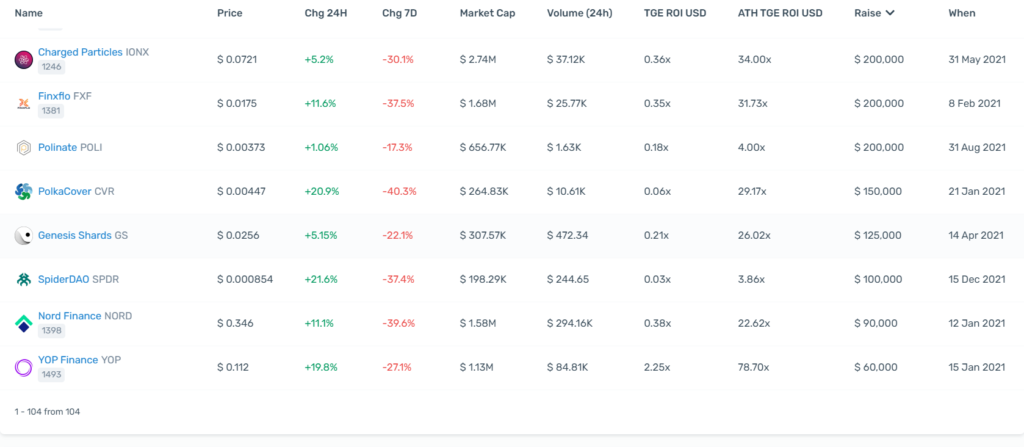The image size is (1024, 447).
Task: Select the 8 Feb 2021 date
Action: tap(974, 103)
